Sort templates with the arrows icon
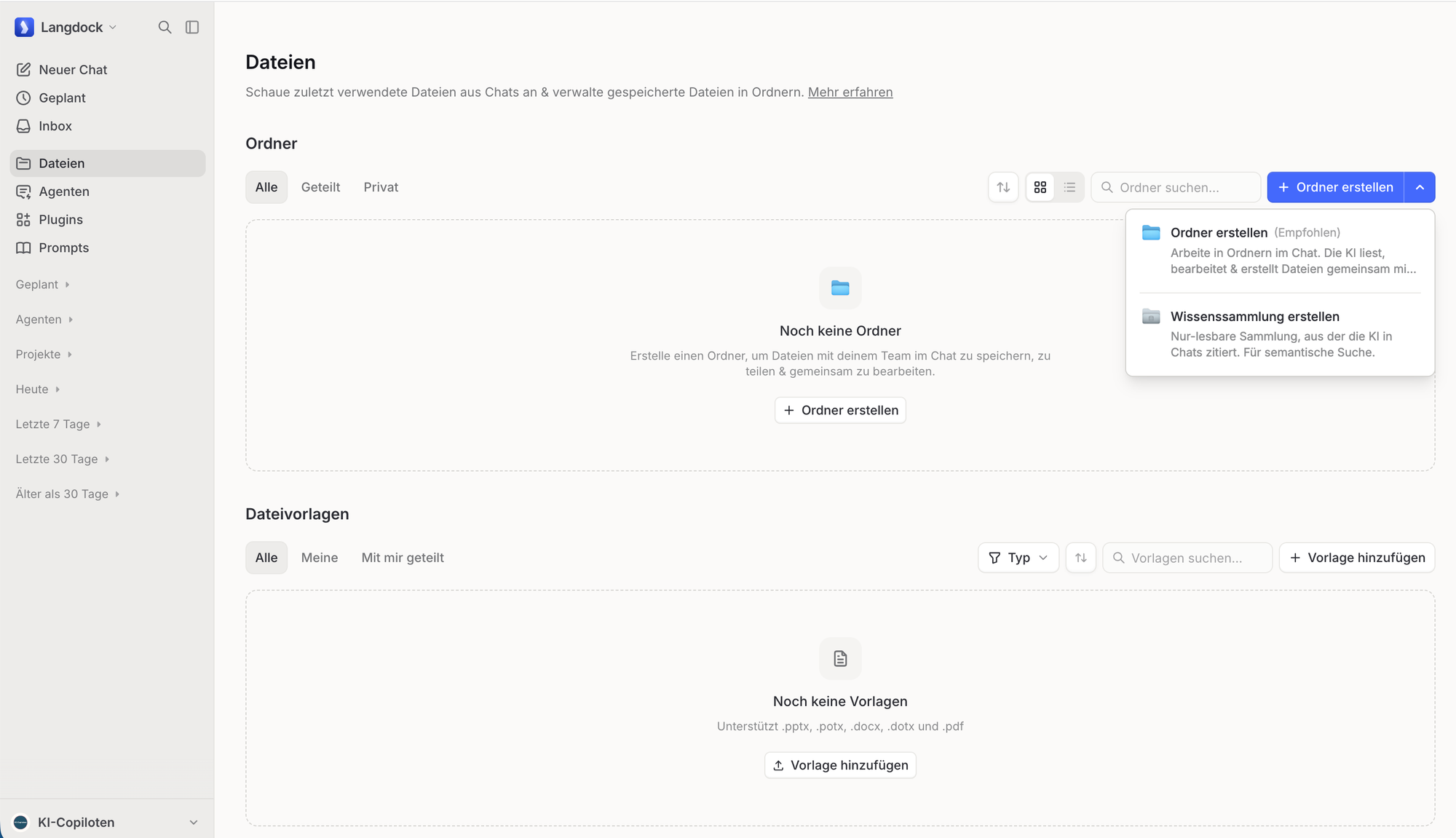 coord(1081,558)
